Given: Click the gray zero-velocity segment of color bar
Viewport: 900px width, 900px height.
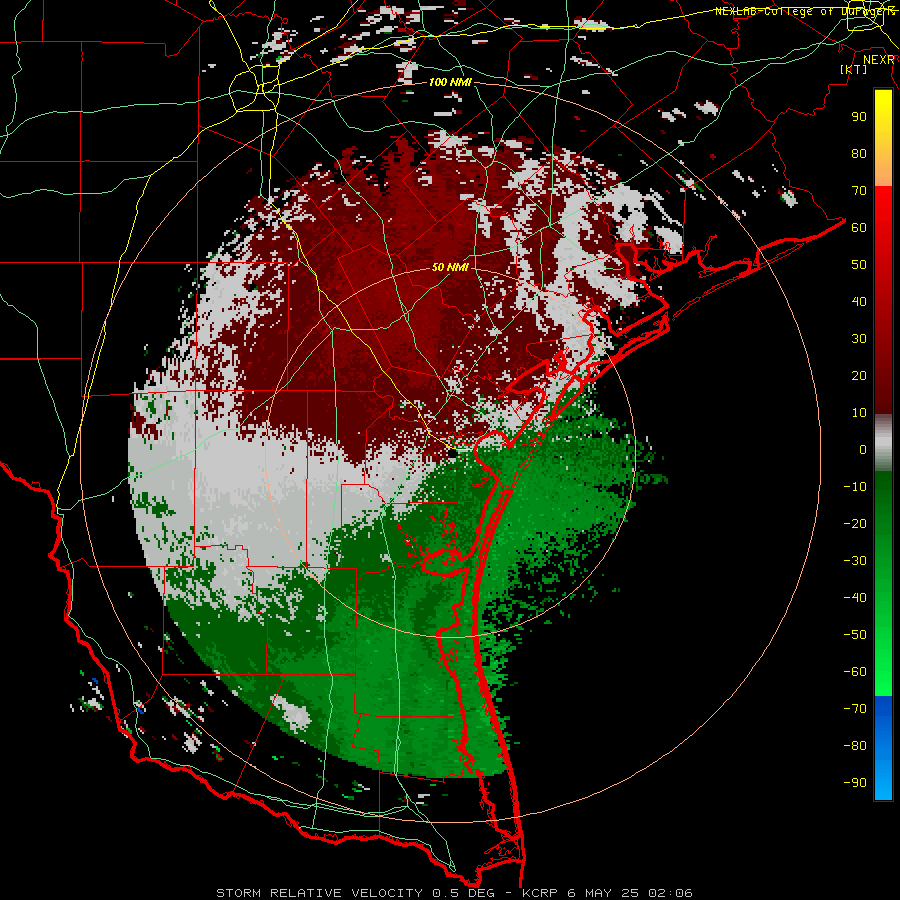Looking at the screenshot, I should click(883, 443).
